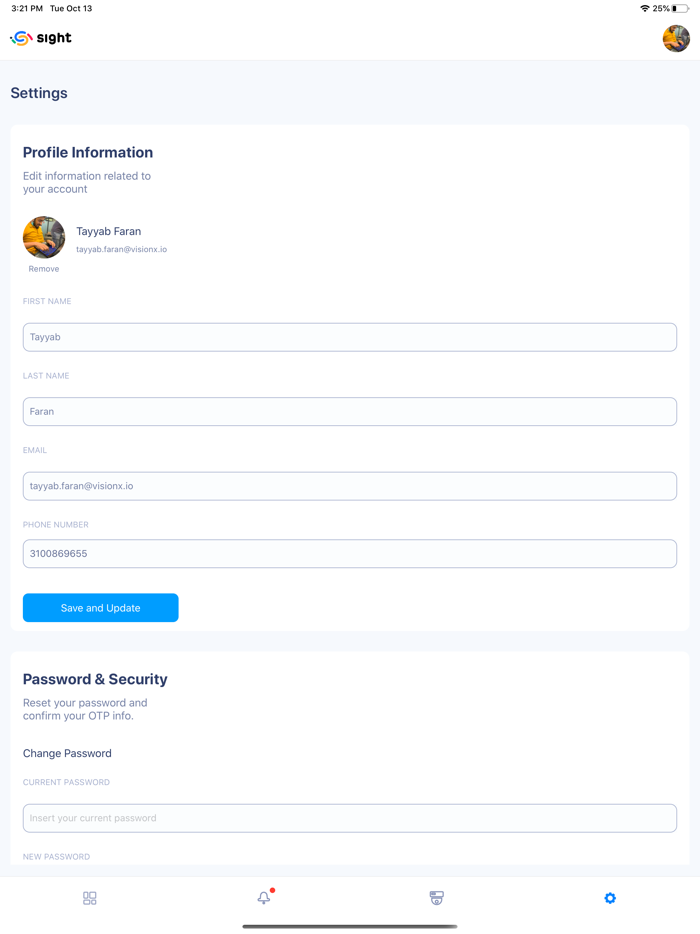Open the notifications bell tab
700x934 pixels.
264,898
